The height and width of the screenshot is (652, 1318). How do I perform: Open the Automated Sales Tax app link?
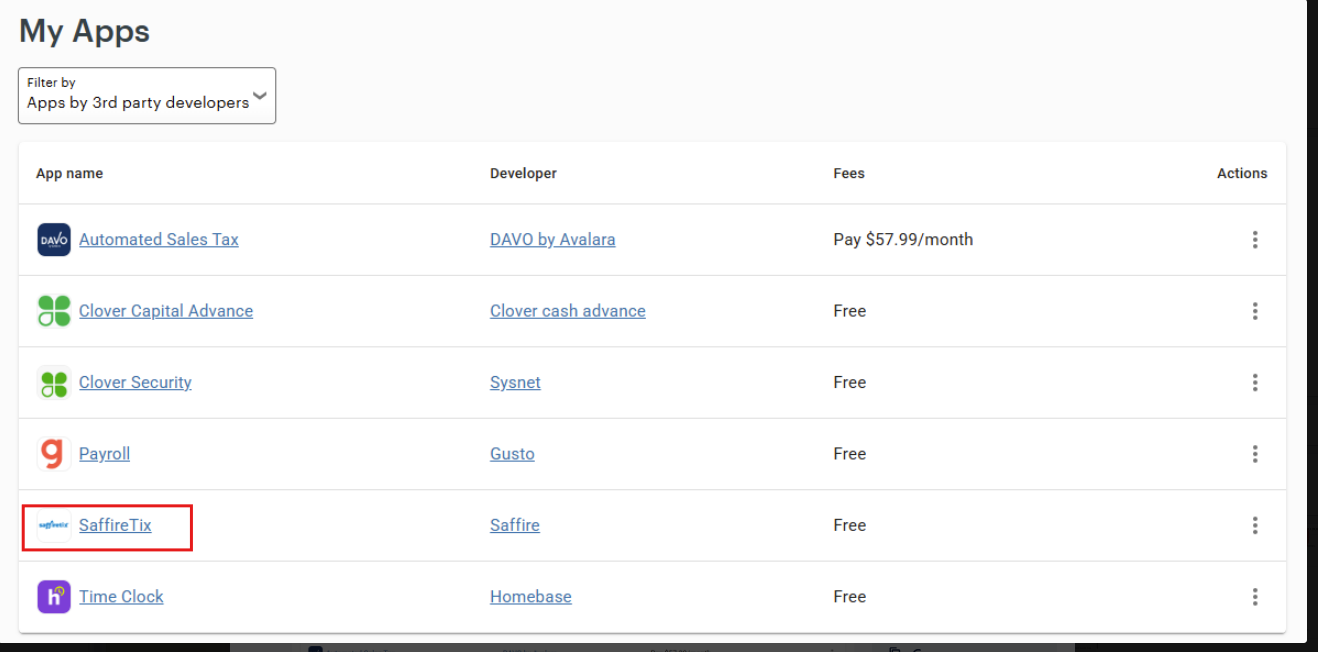pos(159,240)
